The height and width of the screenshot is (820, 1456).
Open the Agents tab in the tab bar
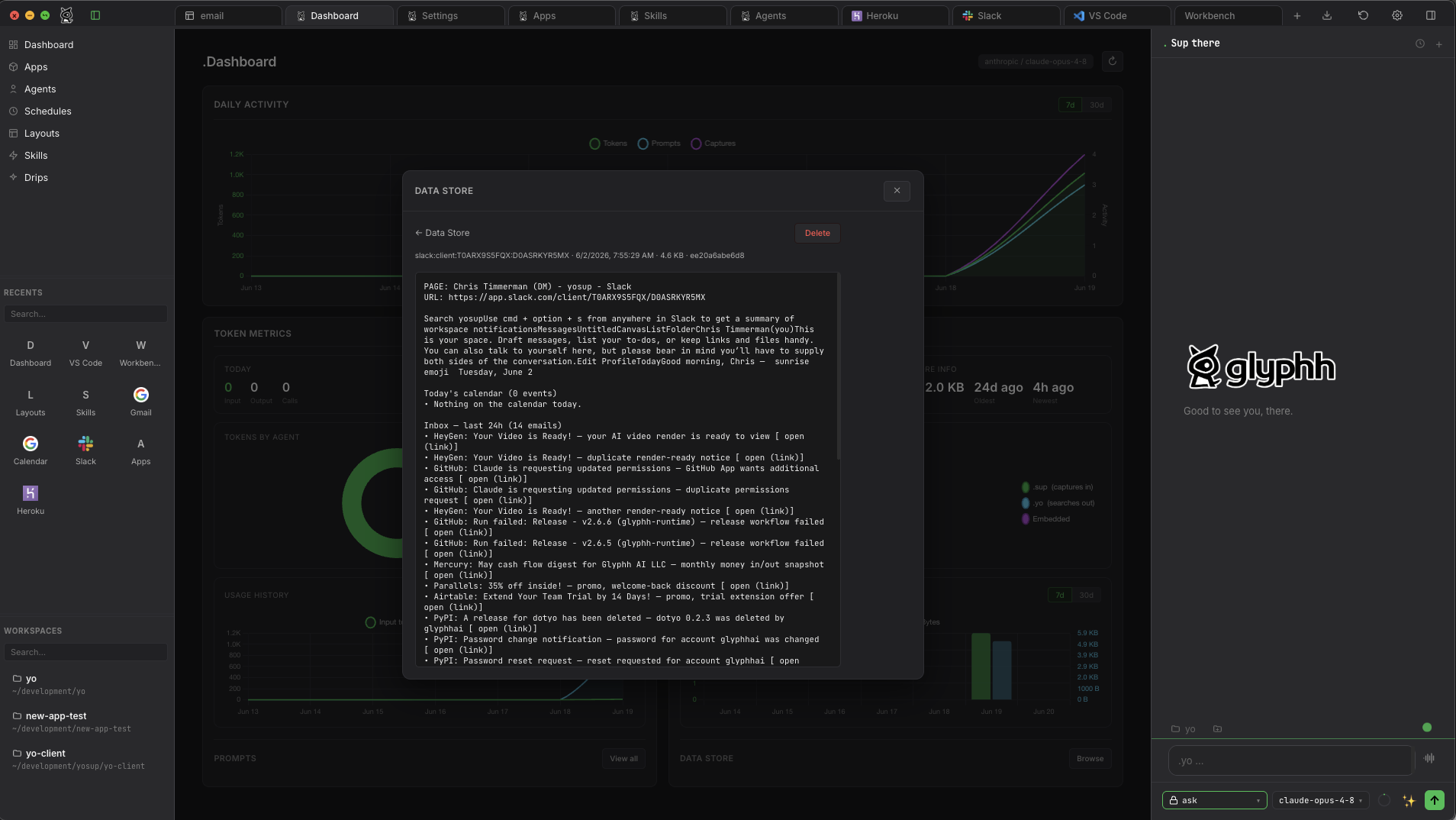pyautogui.click(x=784, y=16)
